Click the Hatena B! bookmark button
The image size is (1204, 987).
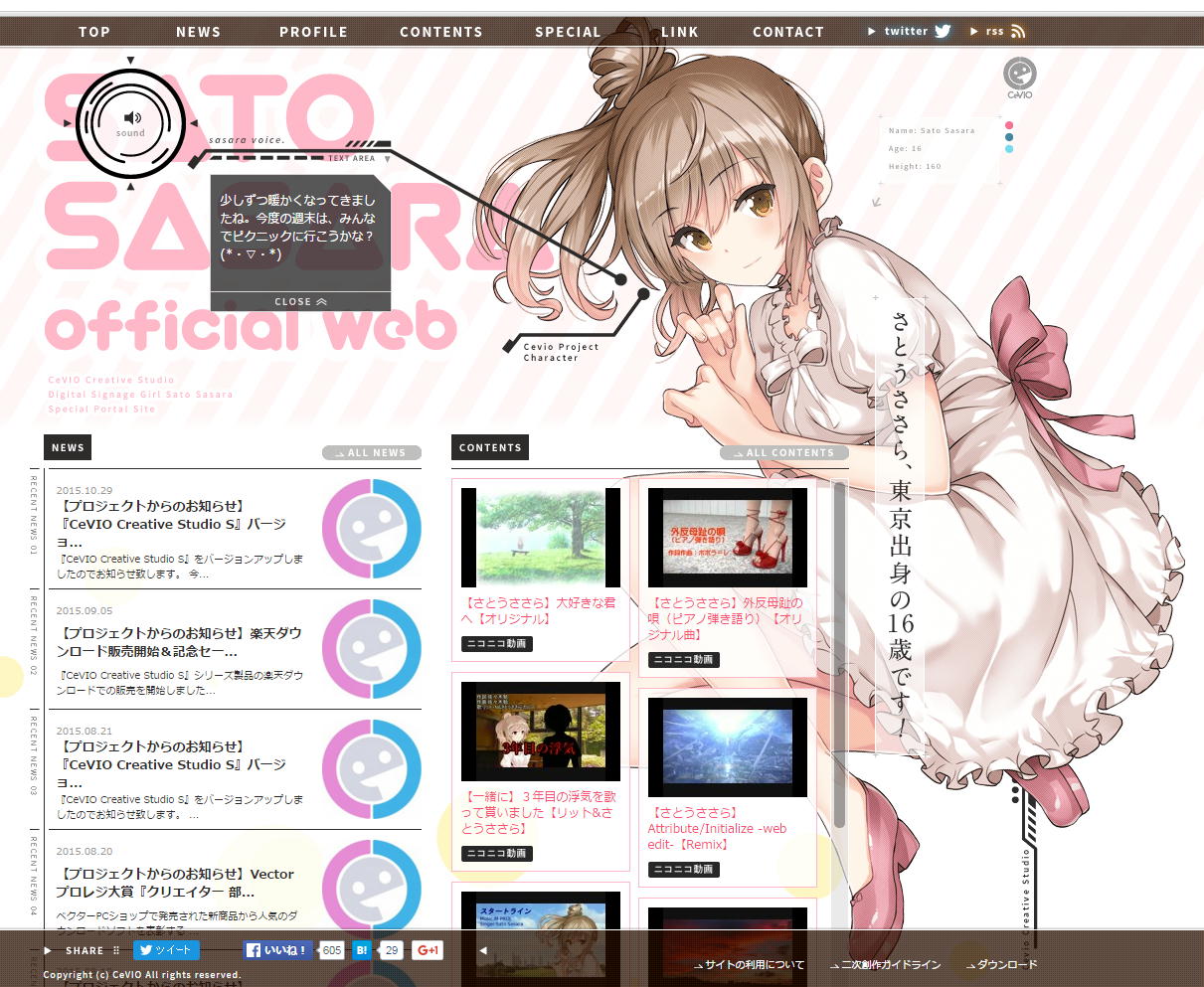pyautogui.click(x=362, y=950)
